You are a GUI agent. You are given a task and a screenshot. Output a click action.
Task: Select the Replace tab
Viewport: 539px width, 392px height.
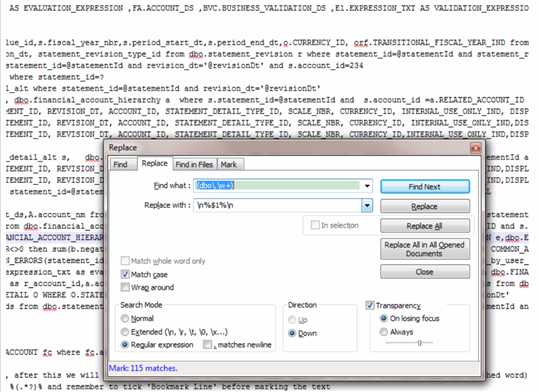tap(155, 163)
